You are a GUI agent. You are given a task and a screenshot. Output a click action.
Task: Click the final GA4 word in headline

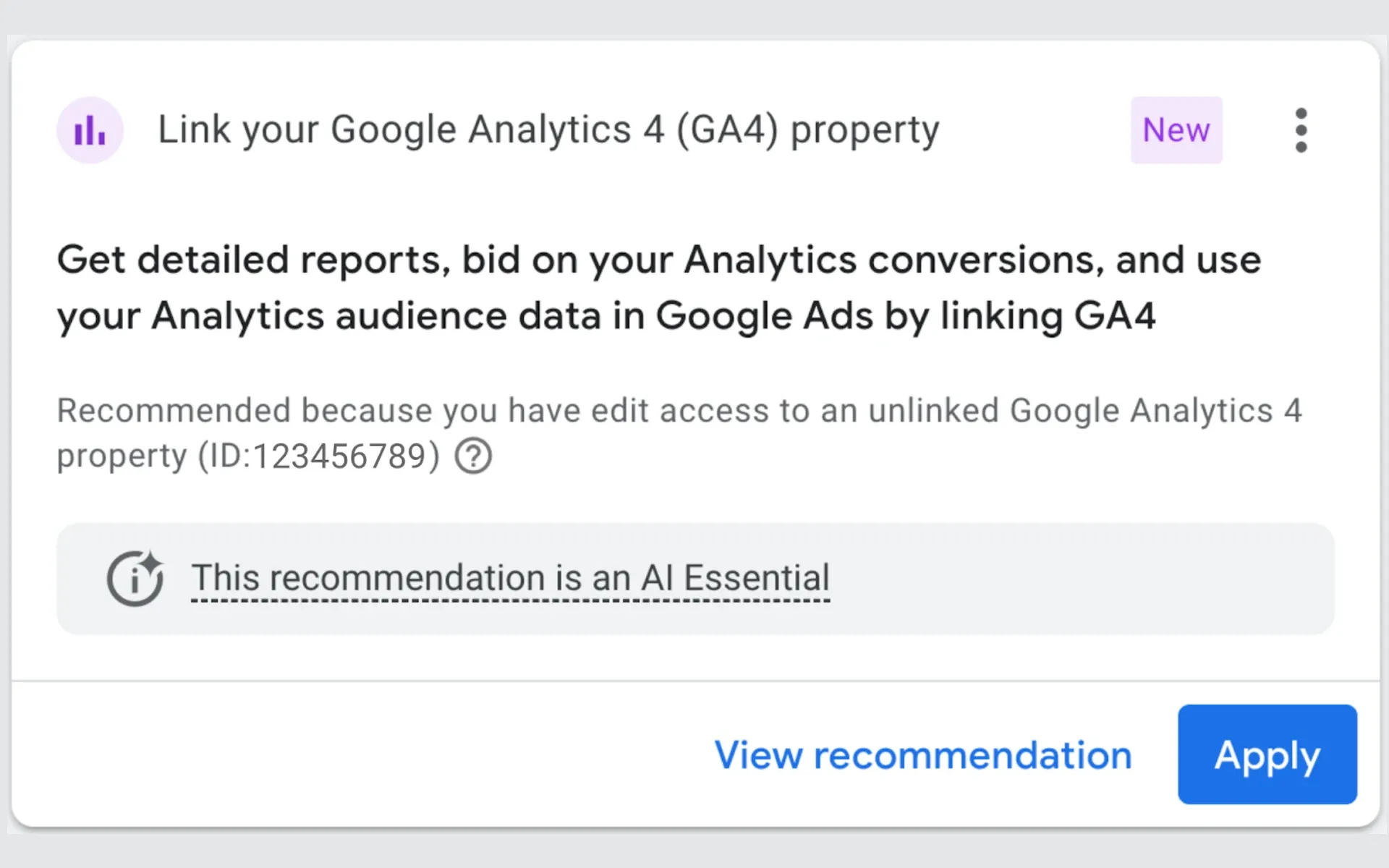(1114, 316)
